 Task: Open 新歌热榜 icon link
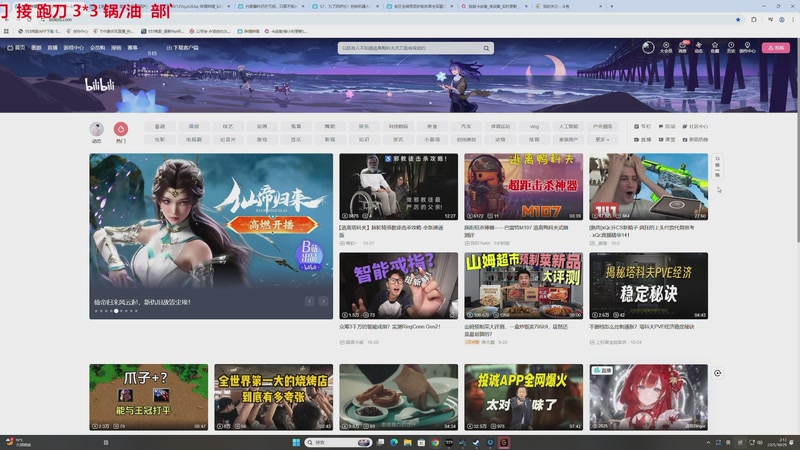pyautogui.click(x=695, y=139)
